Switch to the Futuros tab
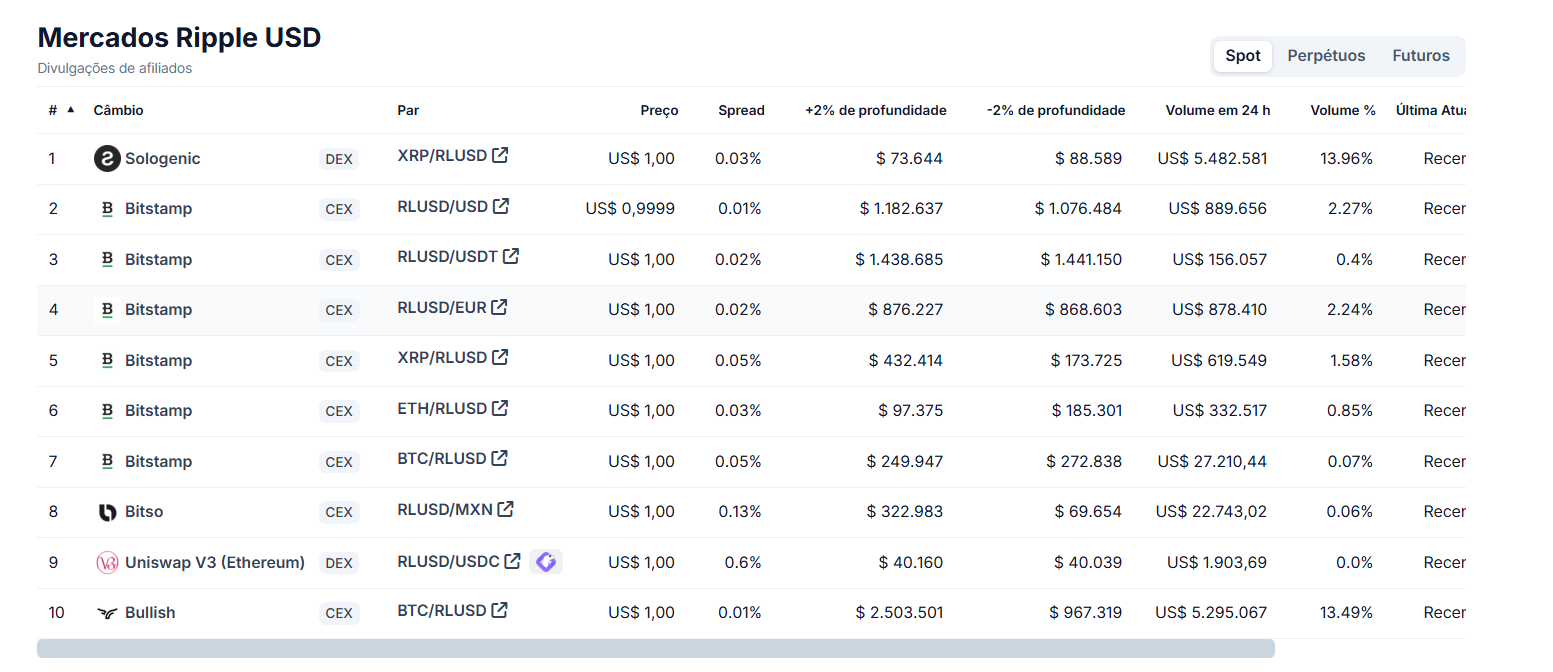The image size is (1553, 672). (1421, 56)
